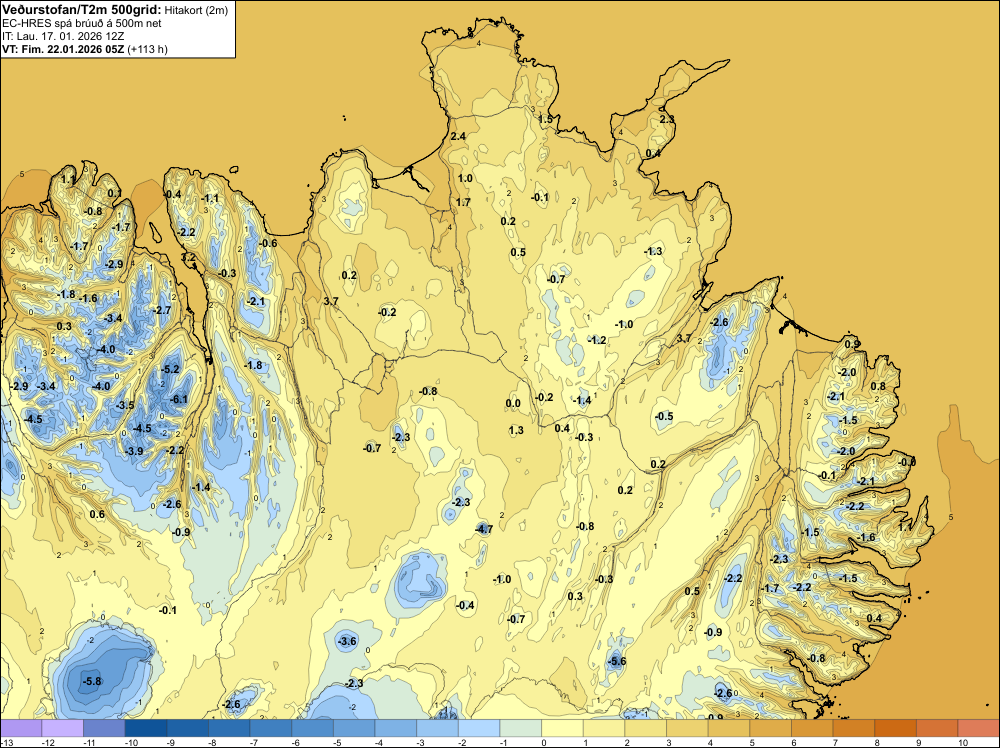1000x748 pixels.
Task: Click the 'VT: Fim. 22.01.2026 05Z' valid time
Action: point(63,49)
